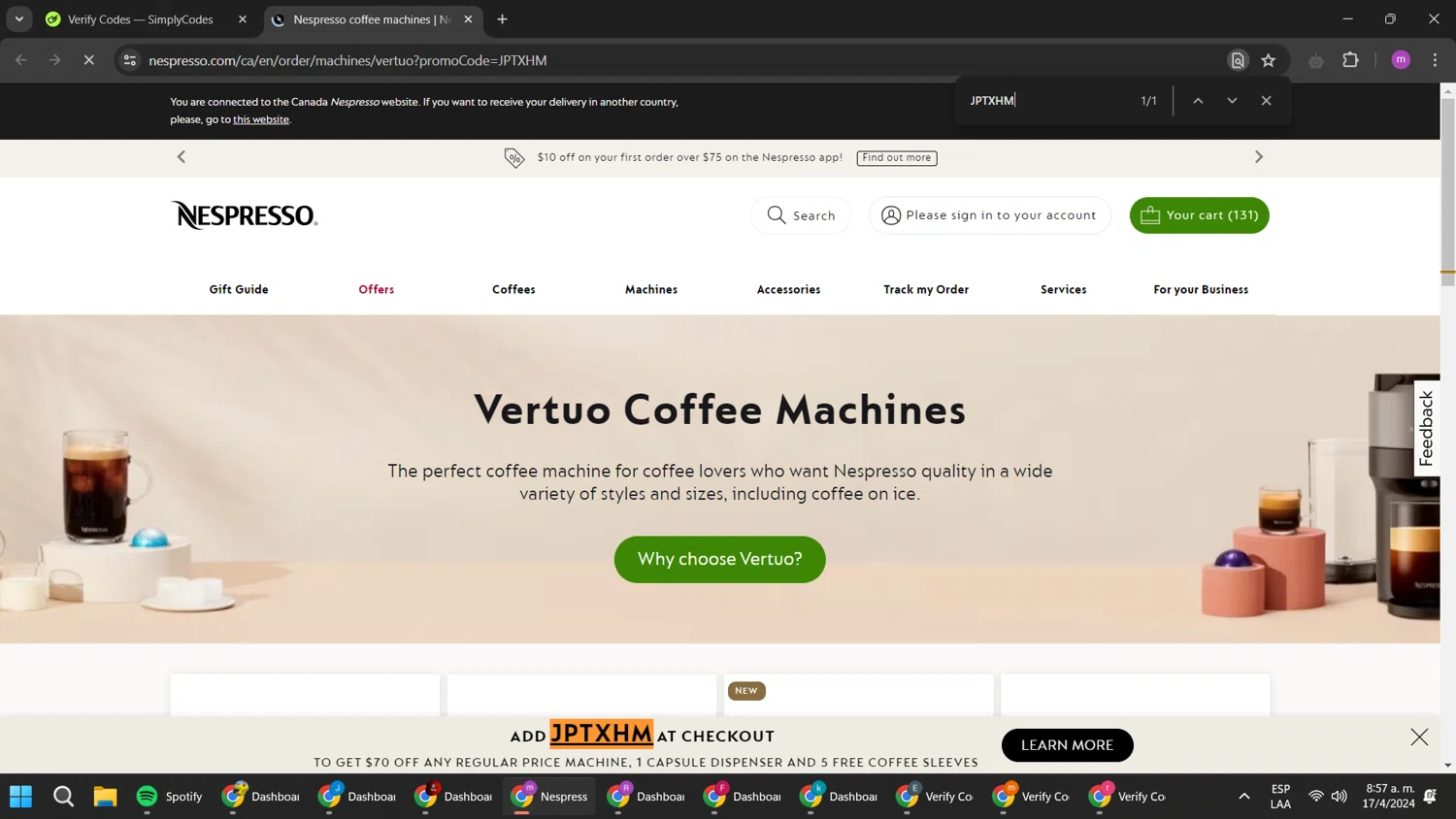Viewport: 1456px width, 819px height.
Task: Jump to next find result
Action: 1232,101
